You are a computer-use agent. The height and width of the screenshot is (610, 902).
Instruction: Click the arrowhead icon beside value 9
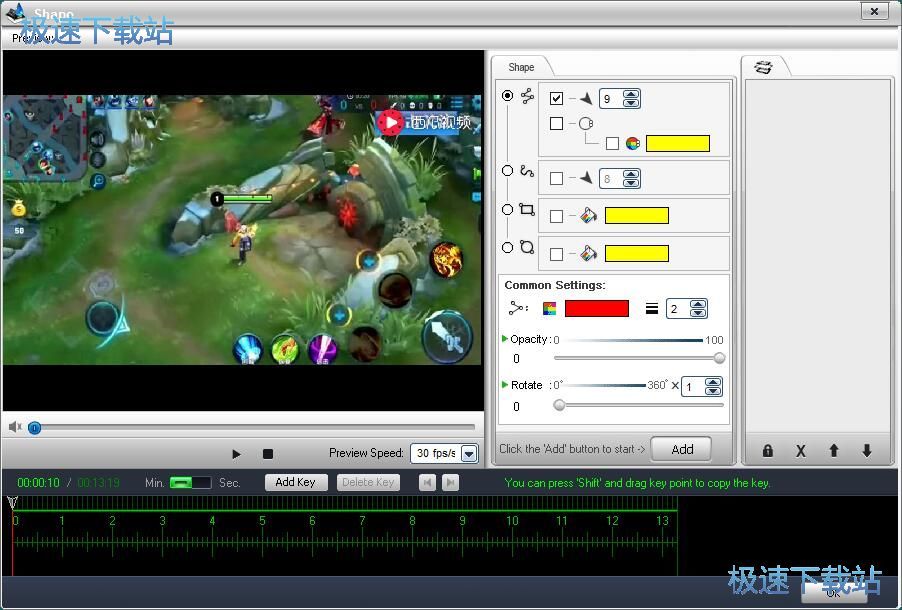point(586,98)
